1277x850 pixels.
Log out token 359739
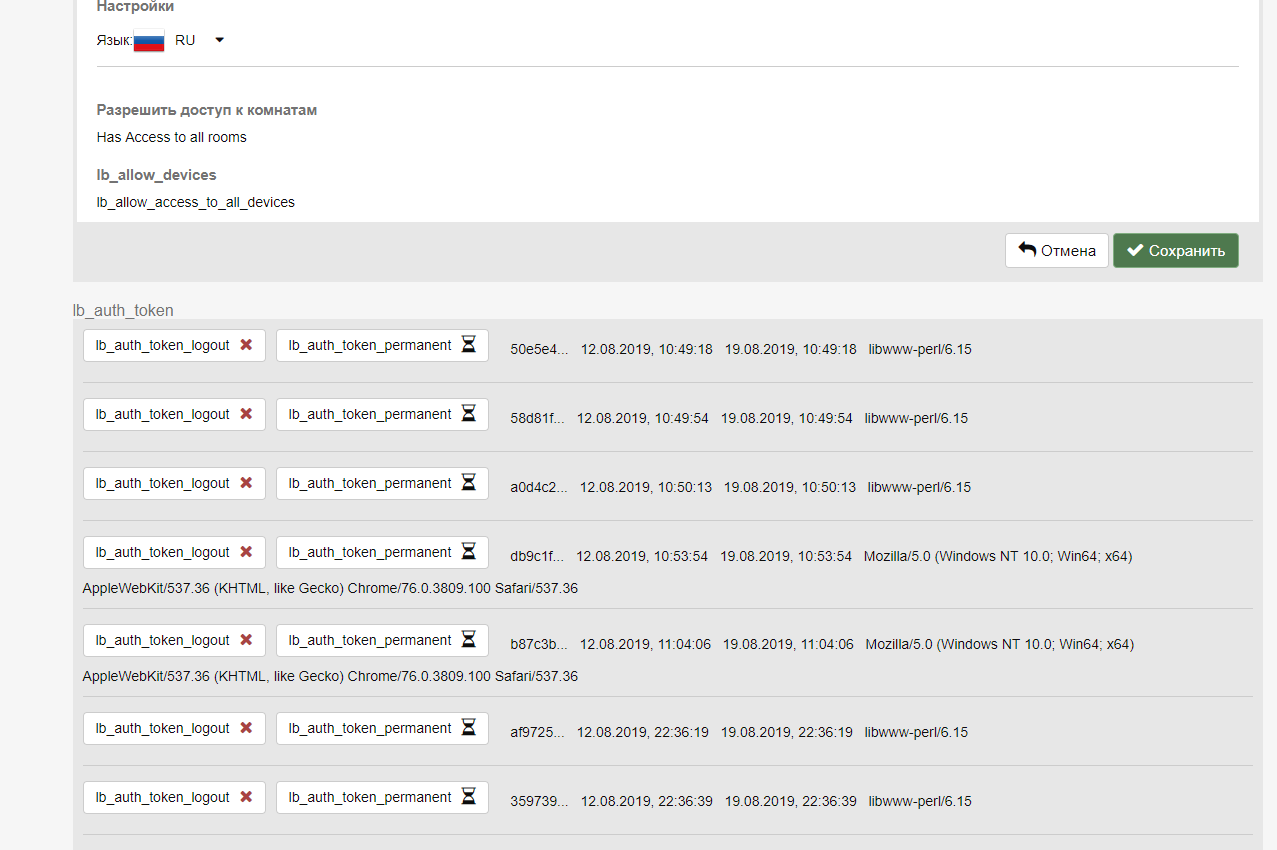click(174, 797)
